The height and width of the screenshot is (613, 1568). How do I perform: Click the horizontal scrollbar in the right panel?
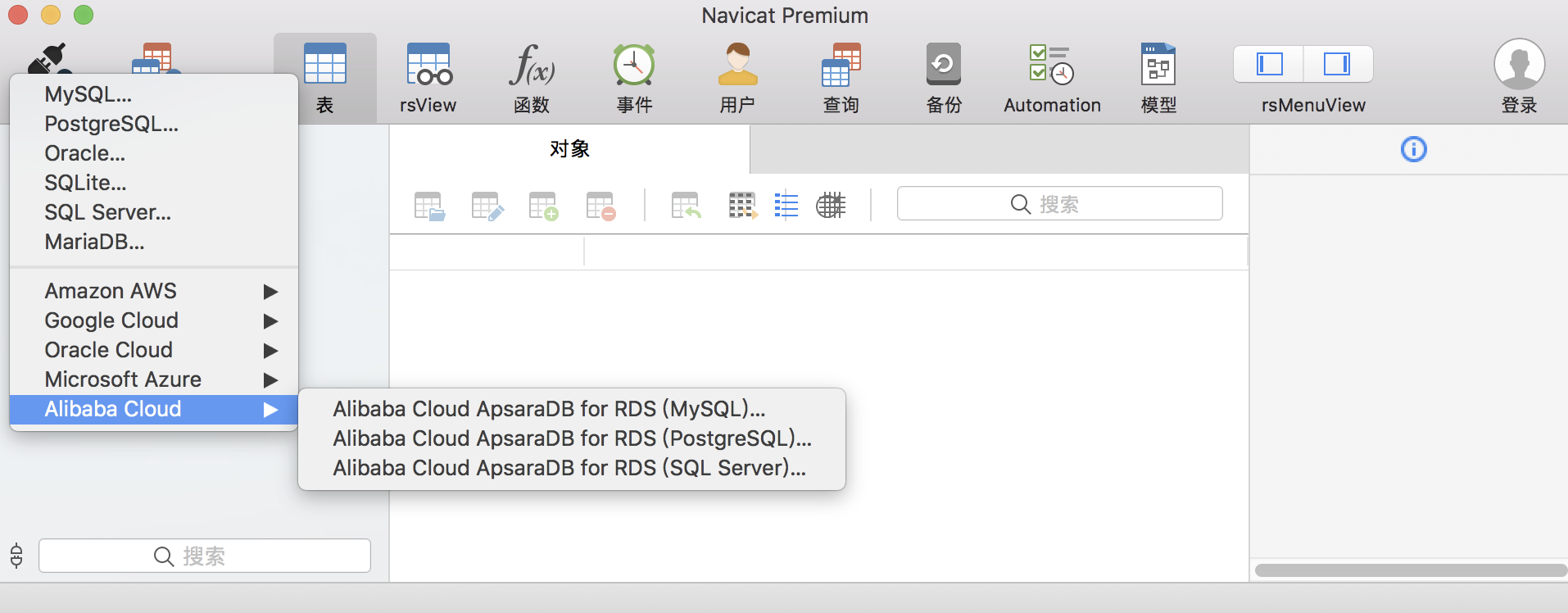point(1411,570)
